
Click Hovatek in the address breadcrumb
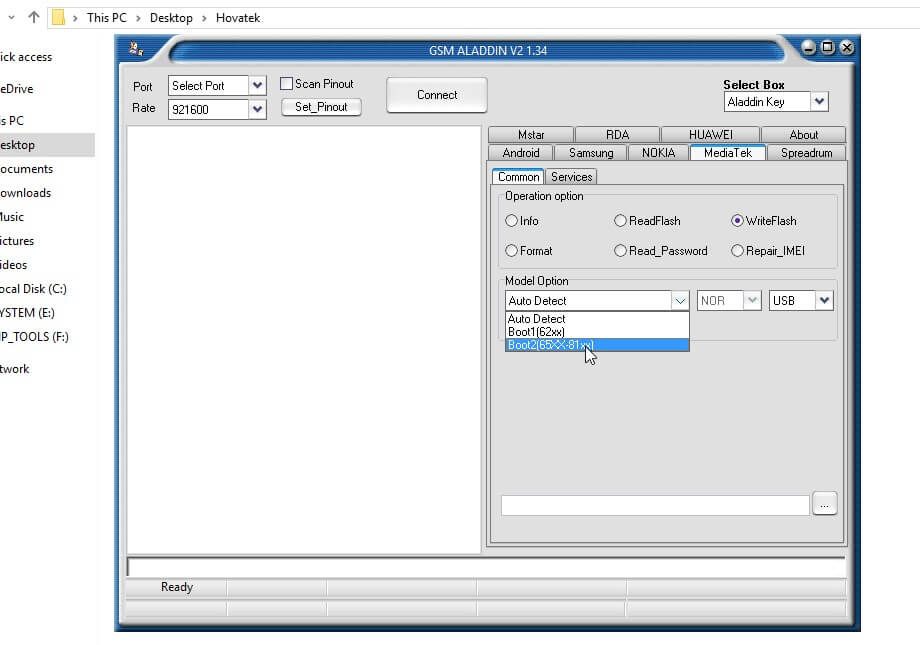(238, 18)
